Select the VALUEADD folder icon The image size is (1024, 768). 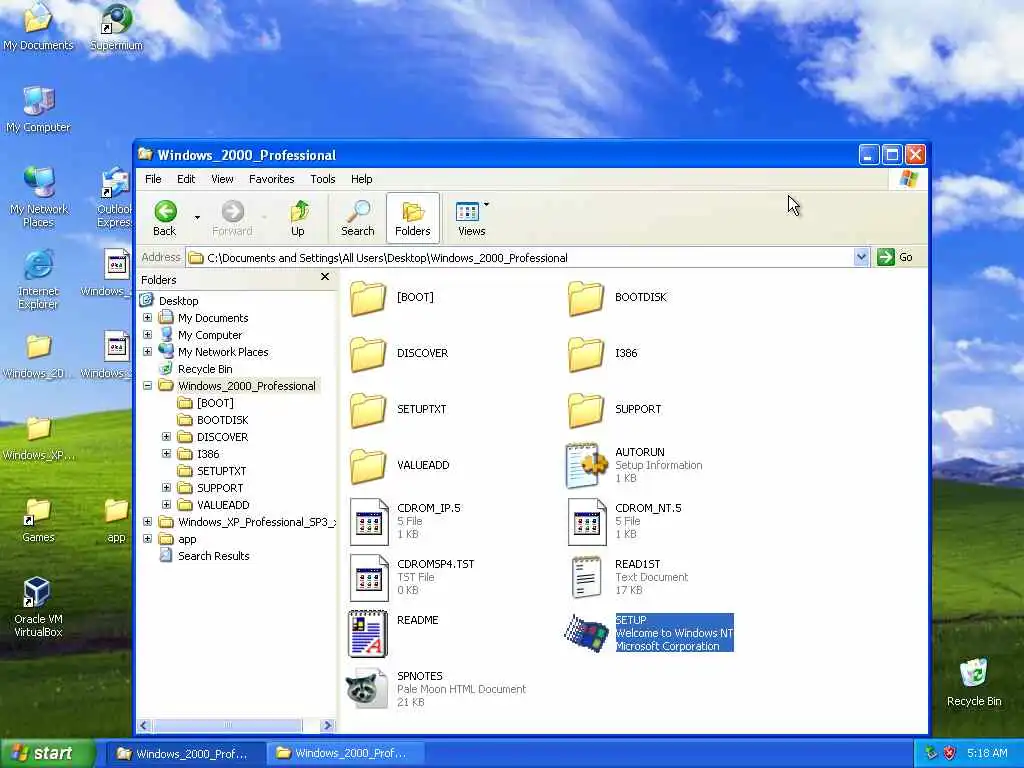pos(368,467)
